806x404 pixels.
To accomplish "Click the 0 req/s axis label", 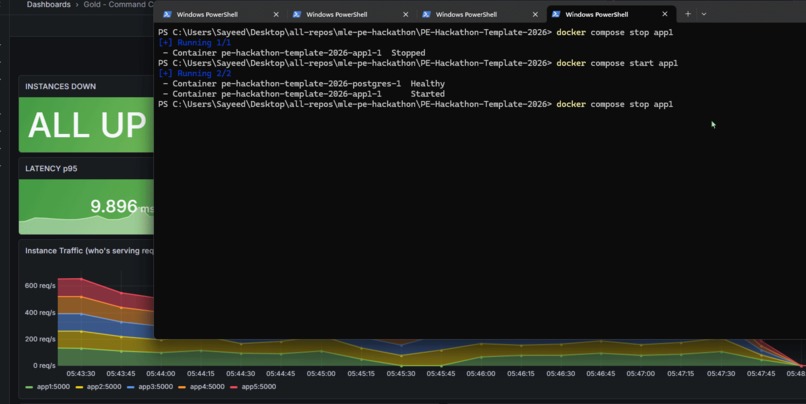I will click(x=44, y=365).
